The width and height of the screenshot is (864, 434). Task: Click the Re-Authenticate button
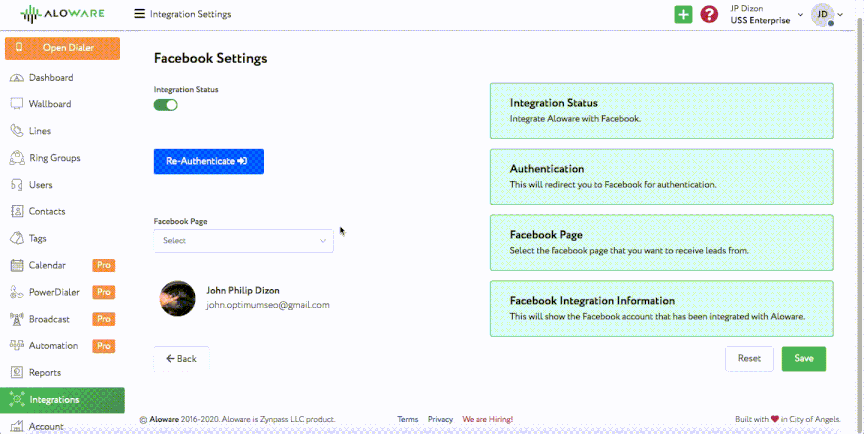pos(209,161)
